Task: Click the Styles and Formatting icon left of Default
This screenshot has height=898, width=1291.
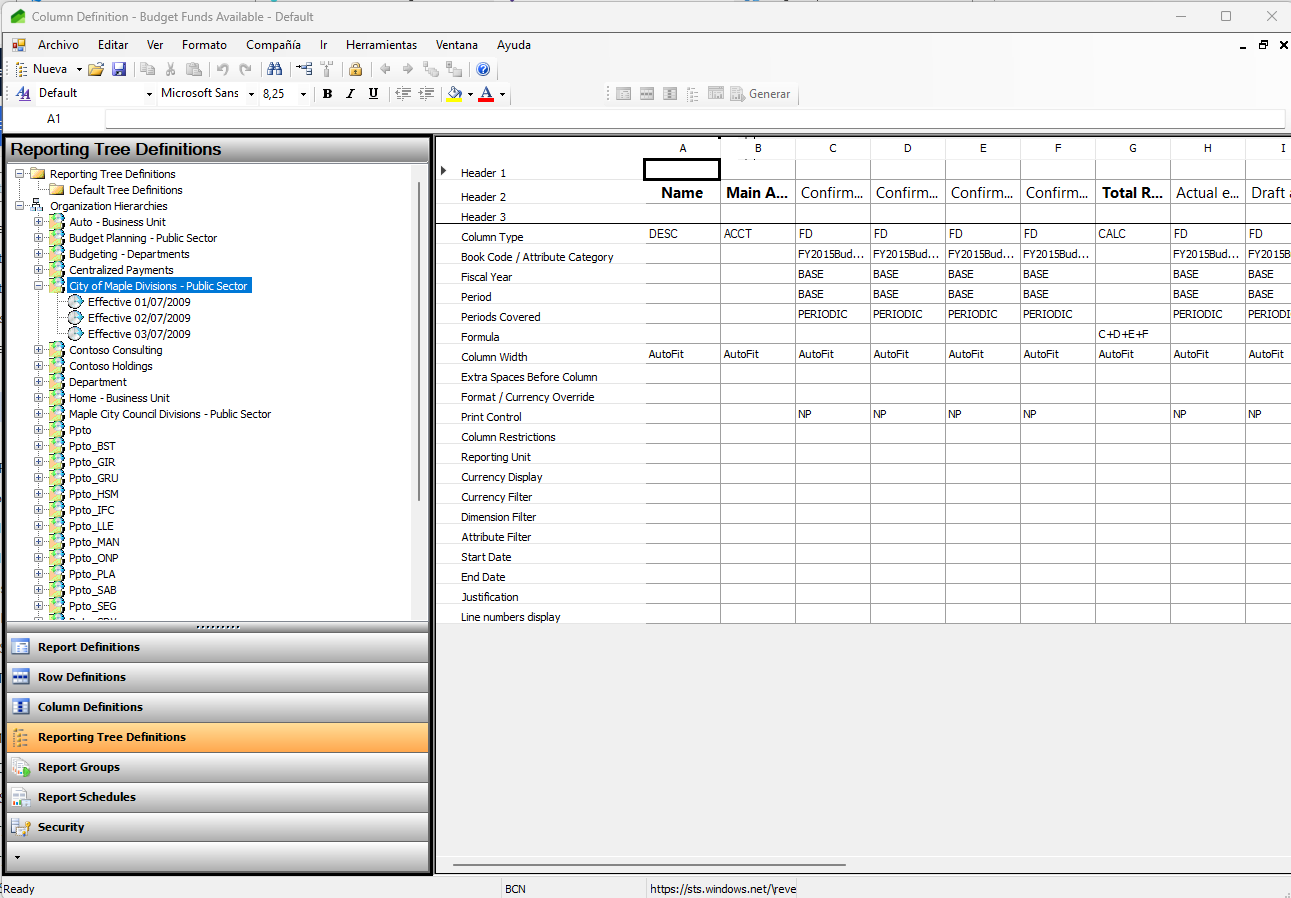Action: point(24,93)
